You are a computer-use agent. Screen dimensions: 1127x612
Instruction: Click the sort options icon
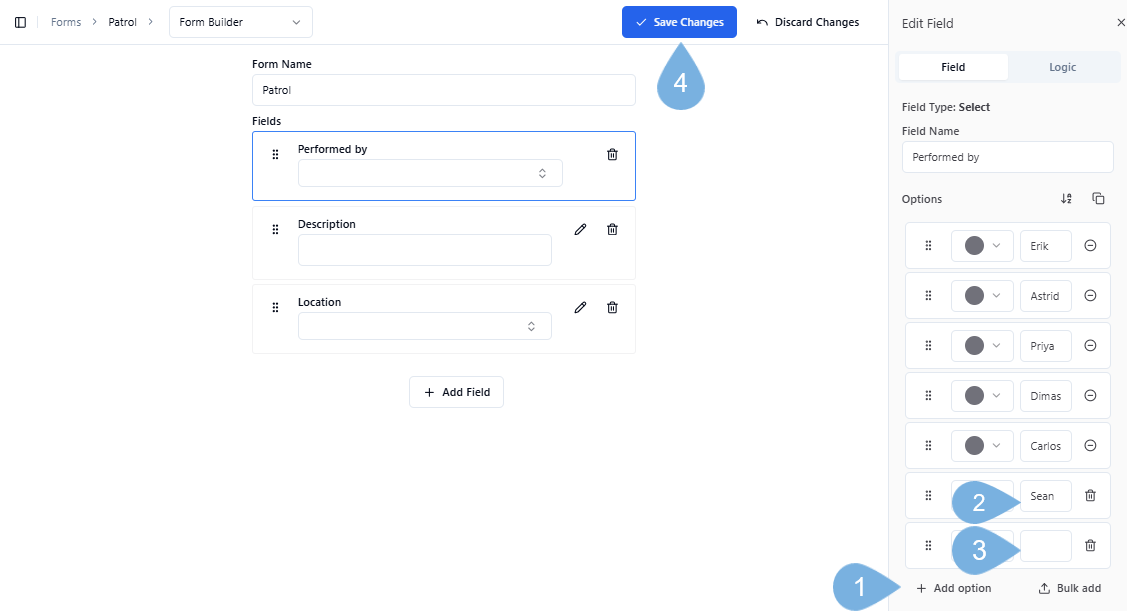pyautogui.click(x=1066, y=199)
